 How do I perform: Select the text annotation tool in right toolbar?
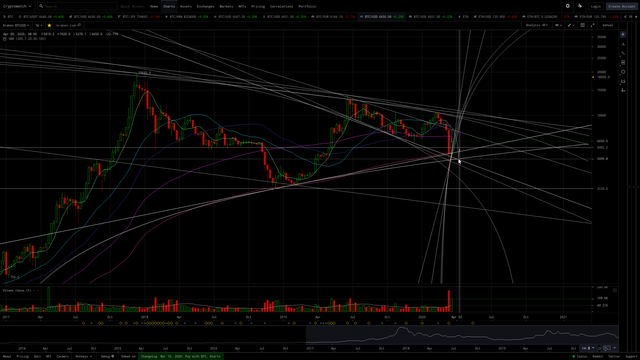623,44
